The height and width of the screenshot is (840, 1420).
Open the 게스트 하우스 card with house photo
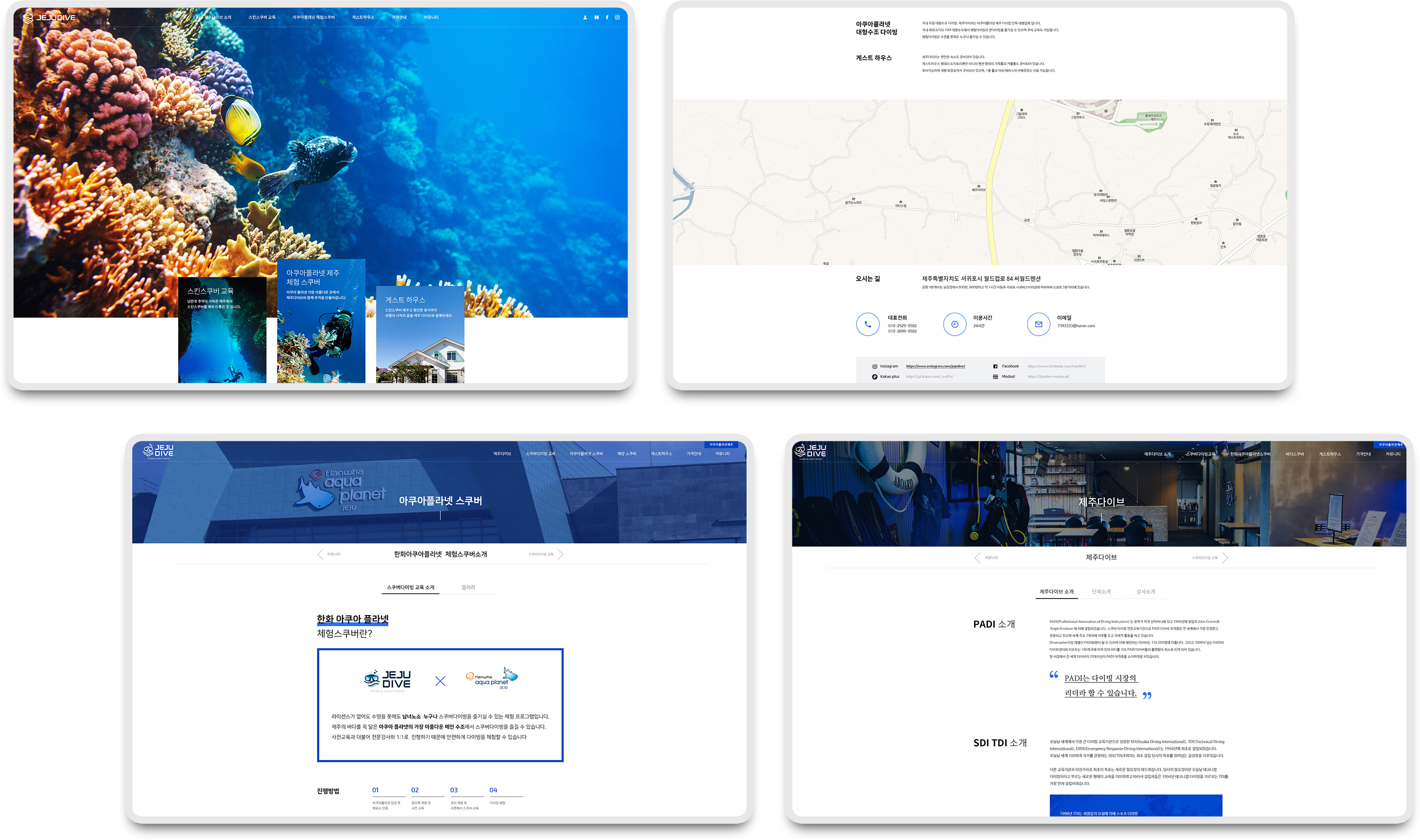pyautogui.click(x=420, y=335)
